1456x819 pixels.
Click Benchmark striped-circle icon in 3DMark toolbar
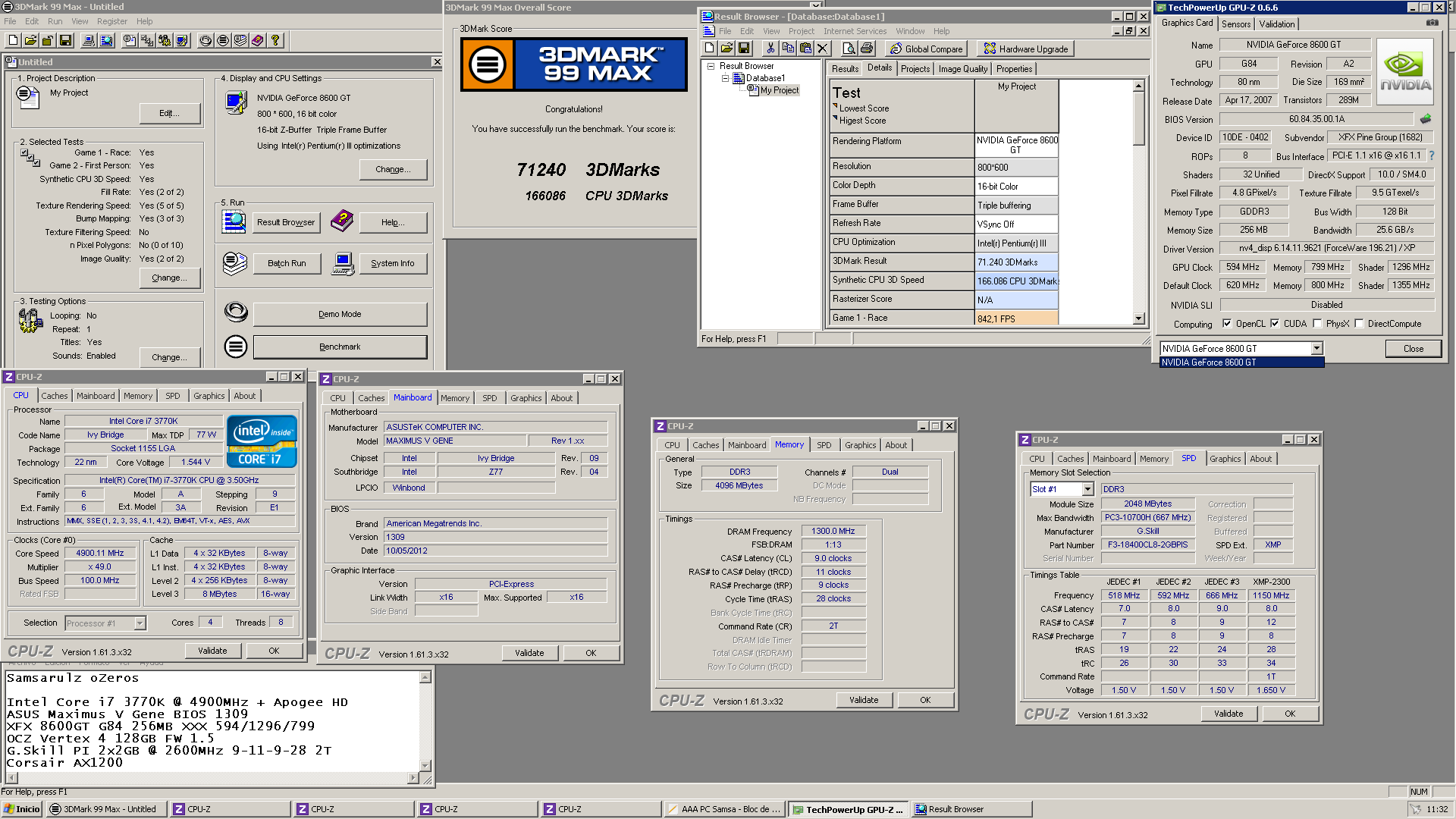[x=223, y=40]
